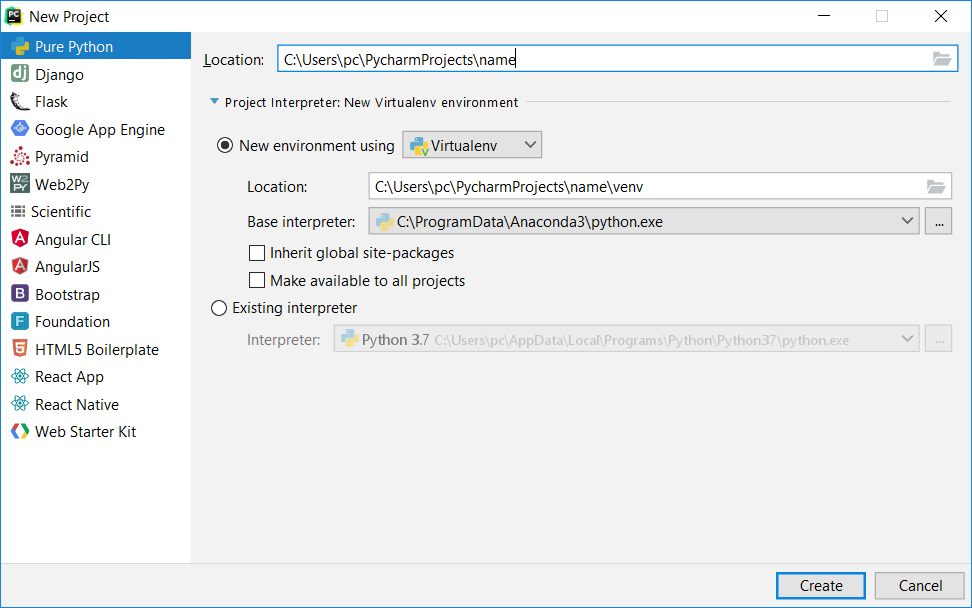Click ellipsis button beside existing Interpreter
The height and width of the screenshot is (608, 972).
[939, 340]
